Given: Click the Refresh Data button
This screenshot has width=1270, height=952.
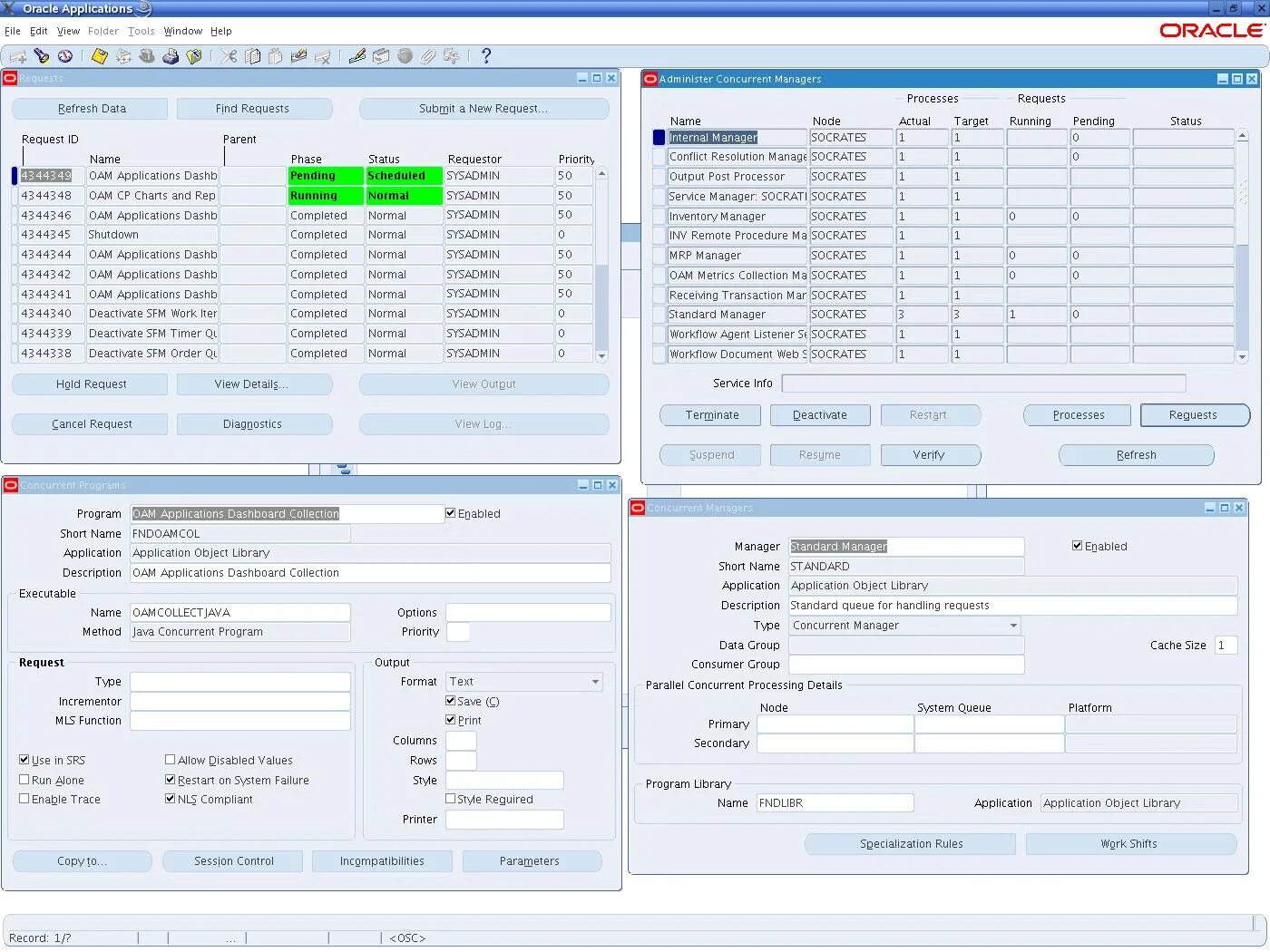Looking at the screenshot, I should 91,109.
